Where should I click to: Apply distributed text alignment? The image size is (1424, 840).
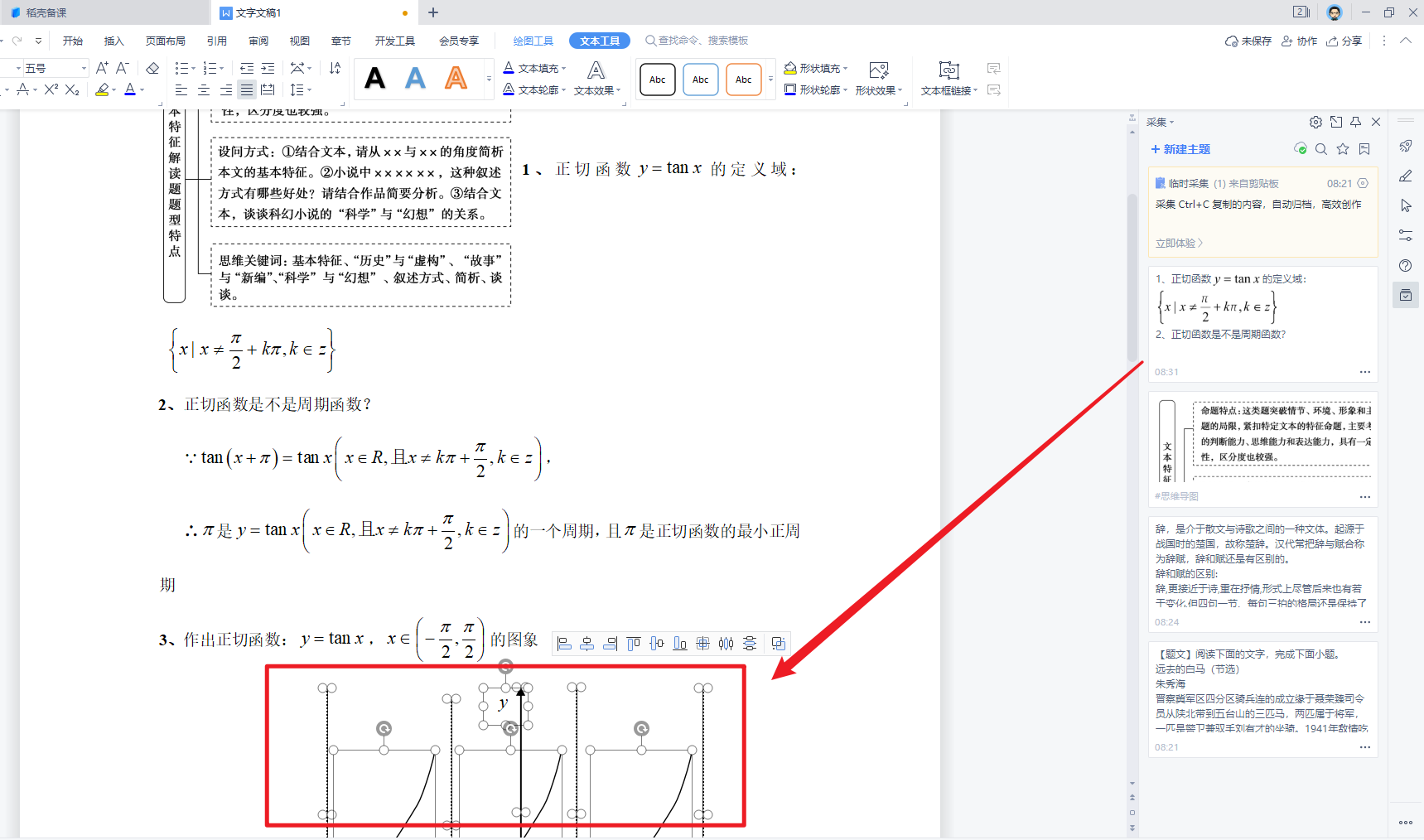tap(268, 89)
